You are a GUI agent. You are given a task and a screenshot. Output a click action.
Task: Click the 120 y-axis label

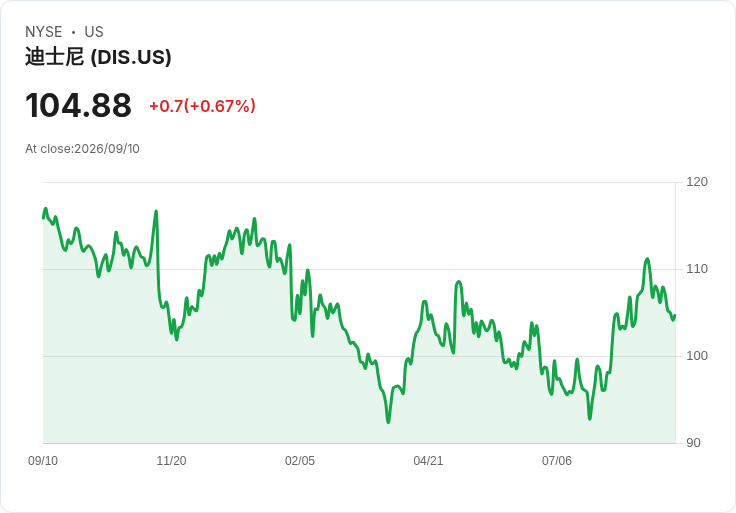[x=697, y=182]
